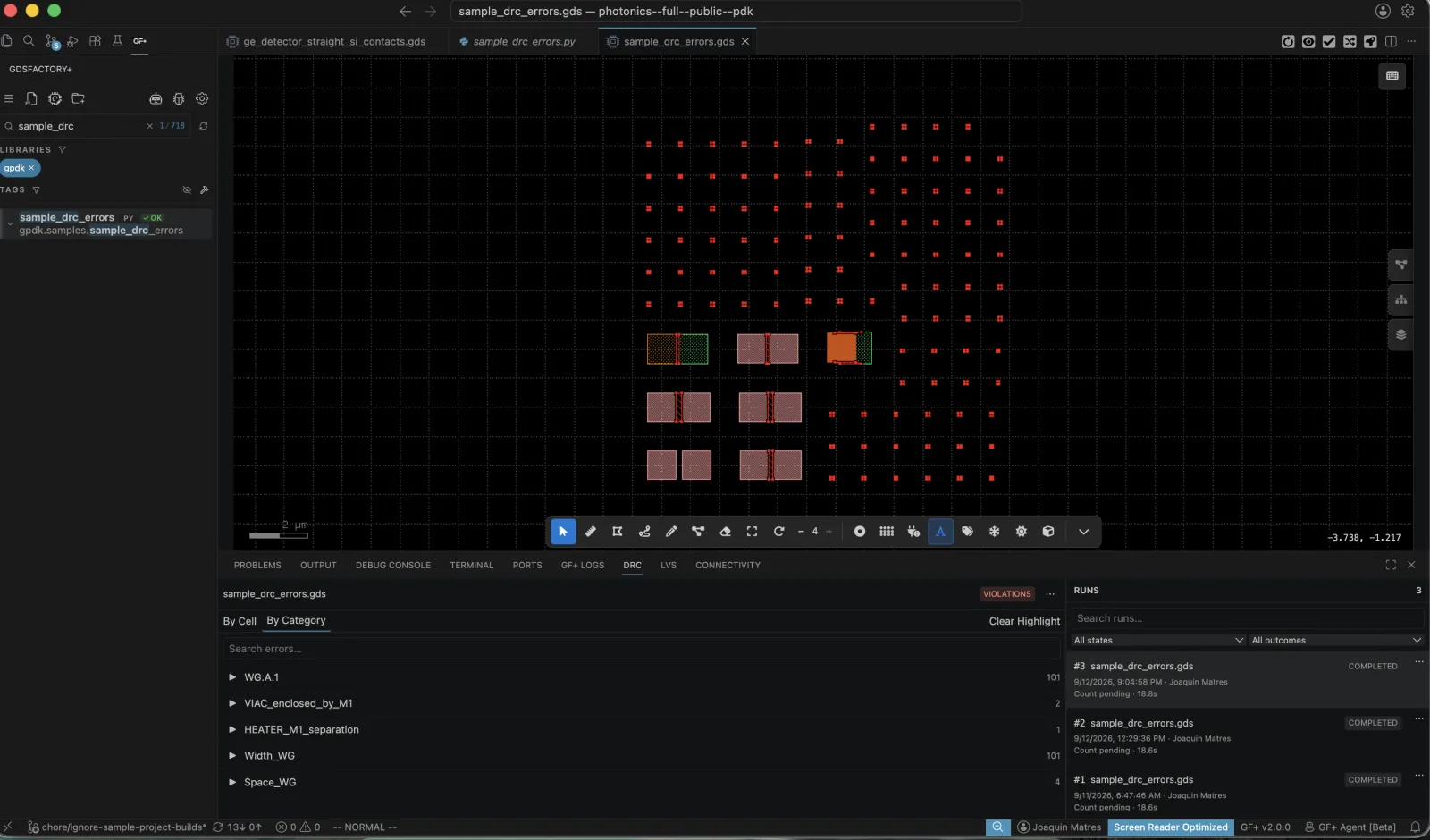The width and height of the screenshot is (1430, 840).
Task: Click the VIOLATIONS badge button
Action: [x=1006, y=594]
